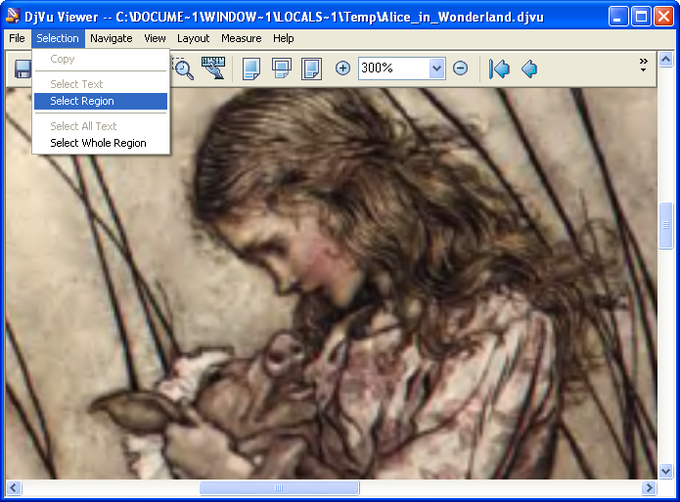The image size is (680, 502).
Task: Open the View menu
Action: click(155, 38)
